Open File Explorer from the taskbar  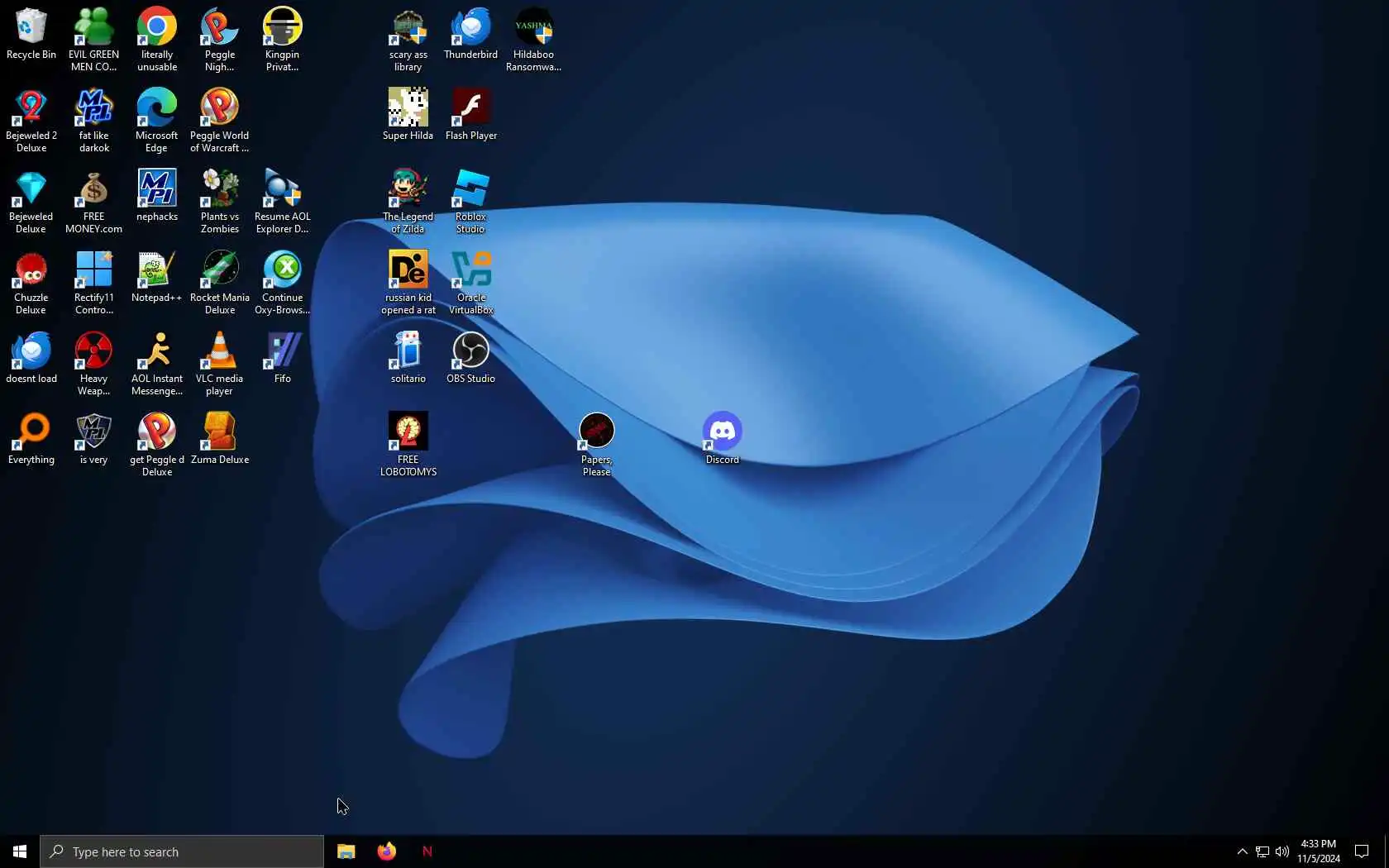tap(346, 851)
